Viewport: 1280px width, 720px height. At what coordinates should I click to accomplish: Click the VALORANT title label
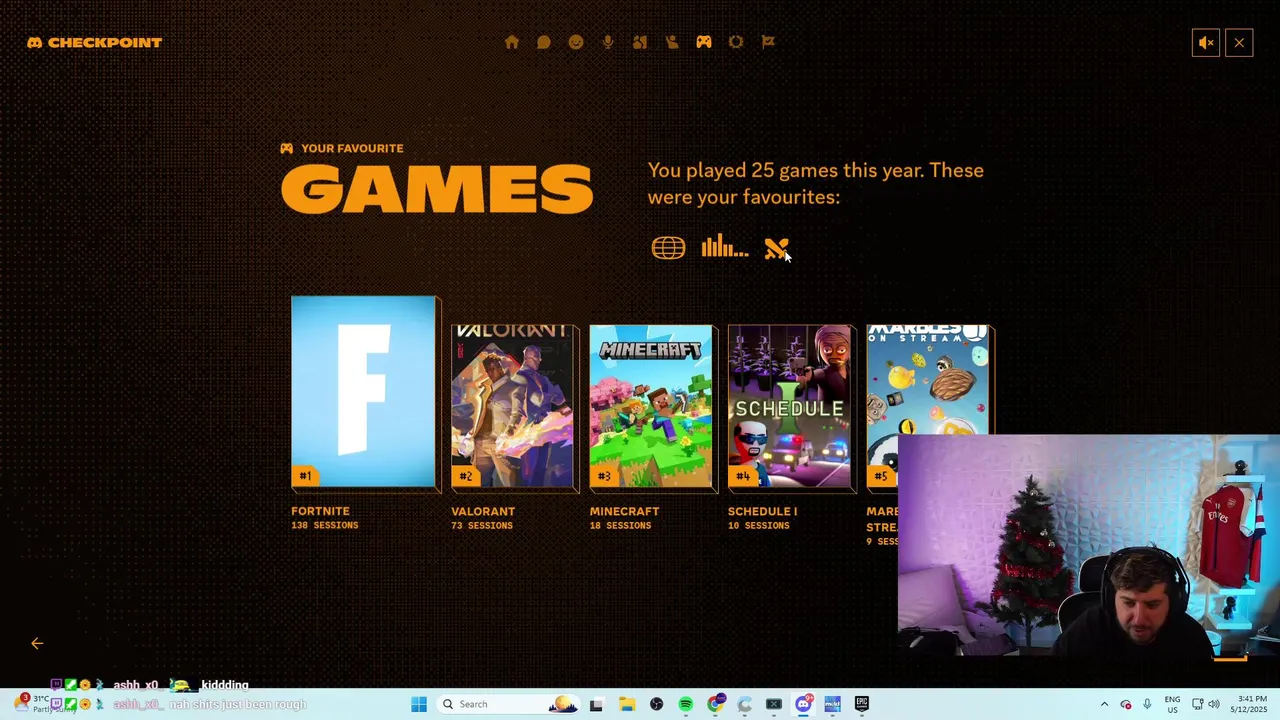483,511
